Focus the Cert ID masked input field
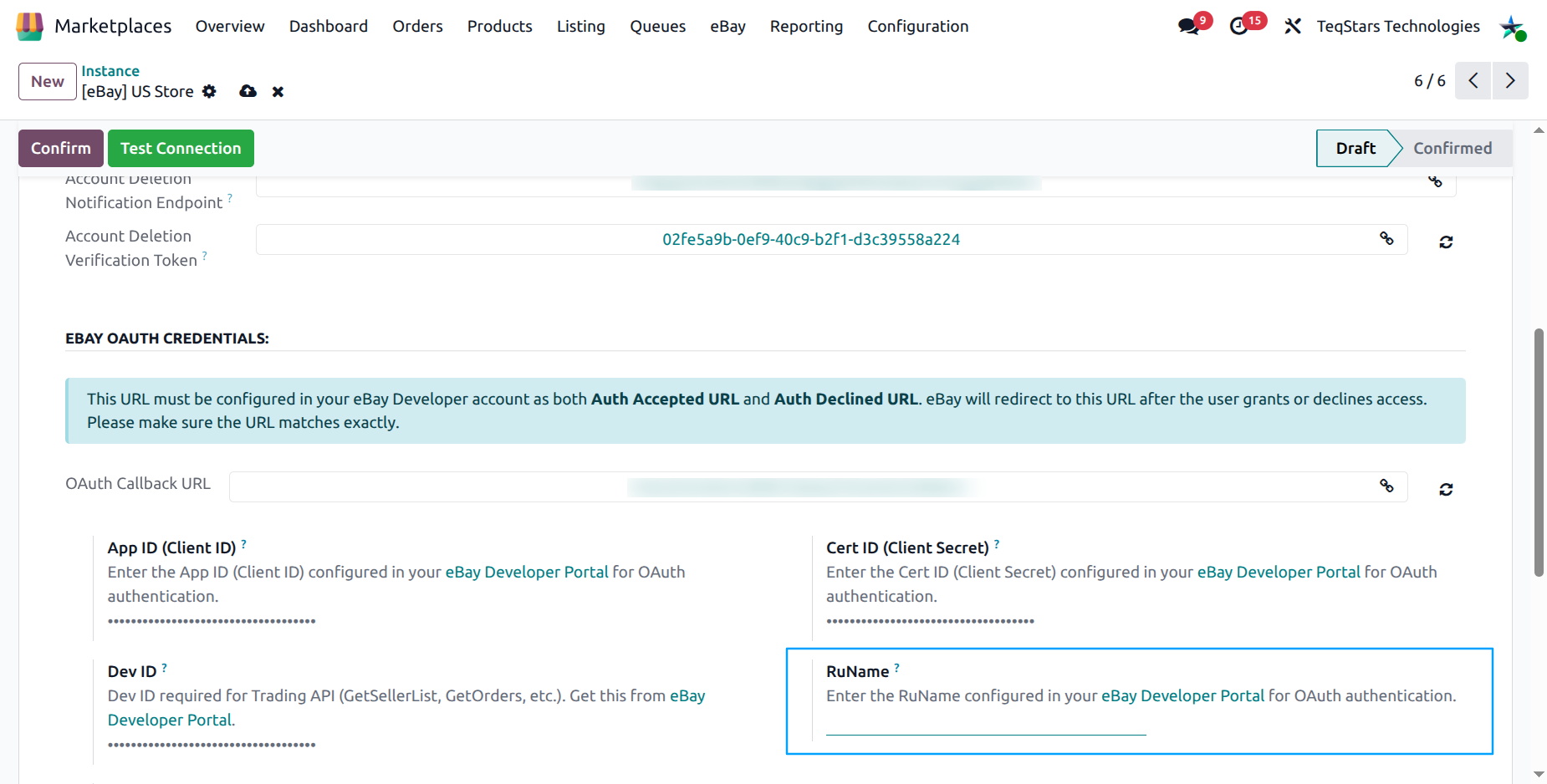This screenshot has height=784, width=1547. click(x=930, y=620)
